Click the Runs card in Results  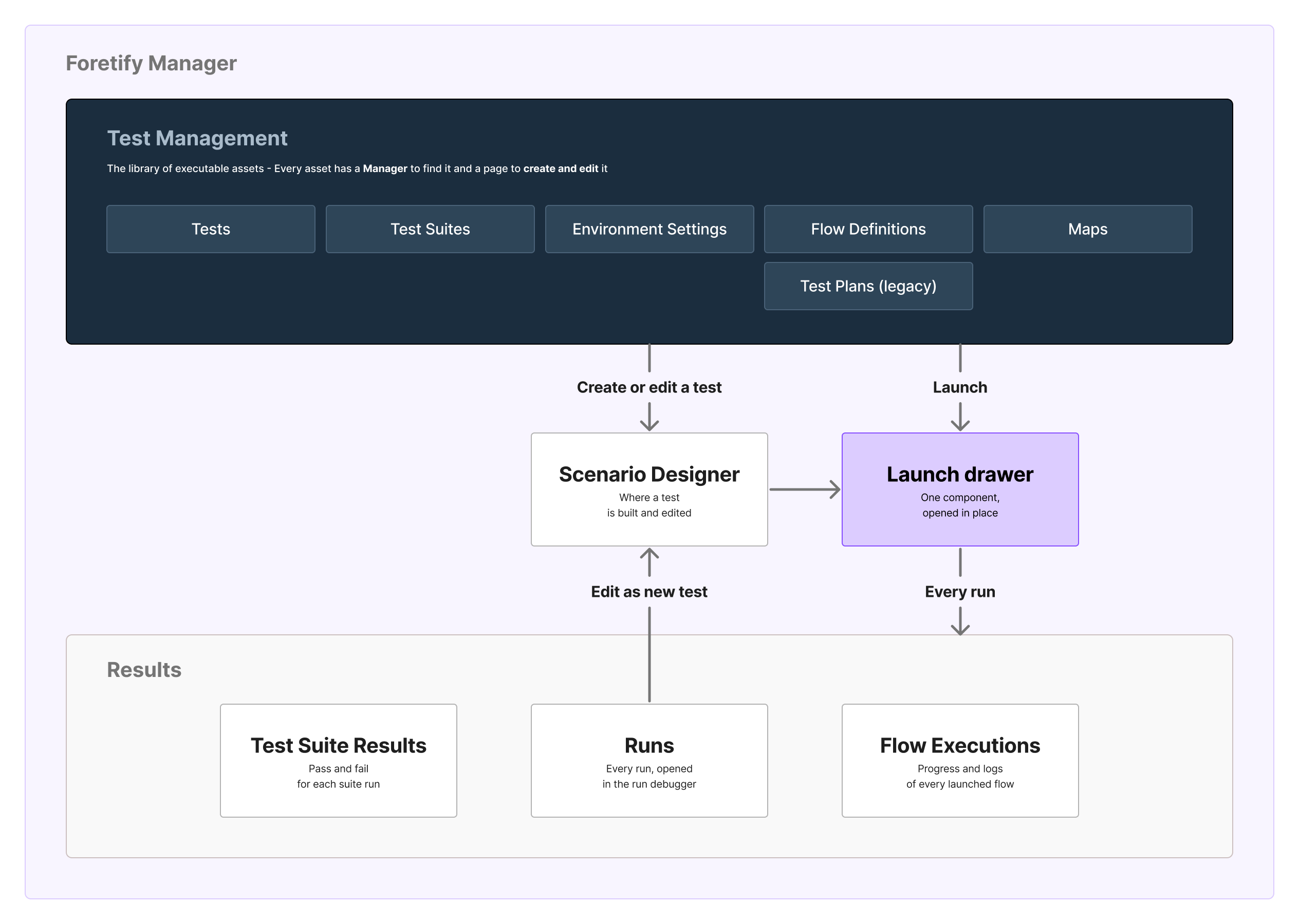coord(649,761)
